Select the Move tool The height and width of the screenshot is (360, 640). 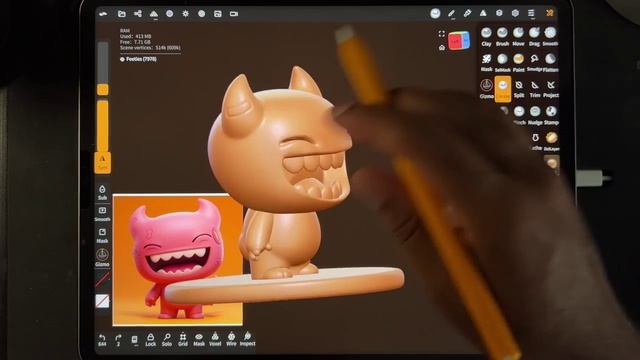pos(518,36)
